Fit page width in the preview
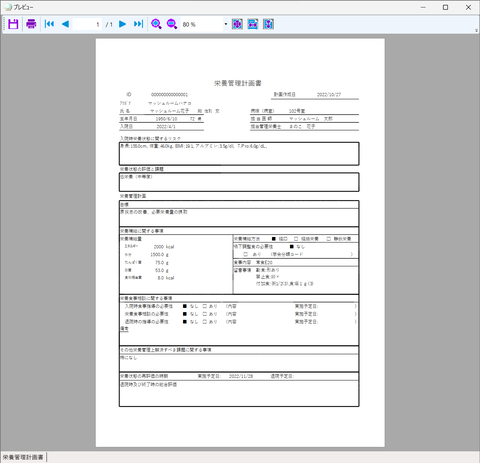 [253, 24]
